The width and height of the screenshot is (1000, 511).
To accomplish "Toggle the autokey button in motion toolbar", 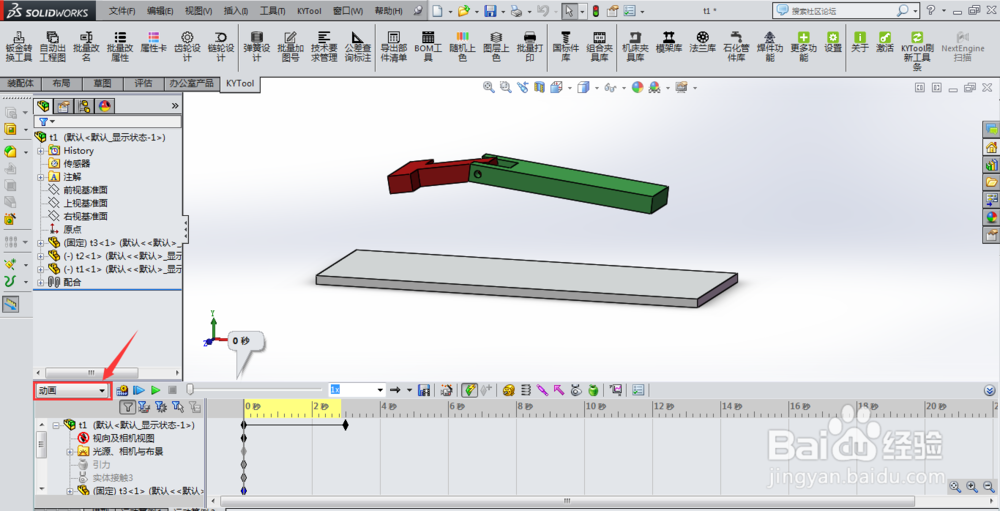I will pyautogui.click(x=469, y=390).
